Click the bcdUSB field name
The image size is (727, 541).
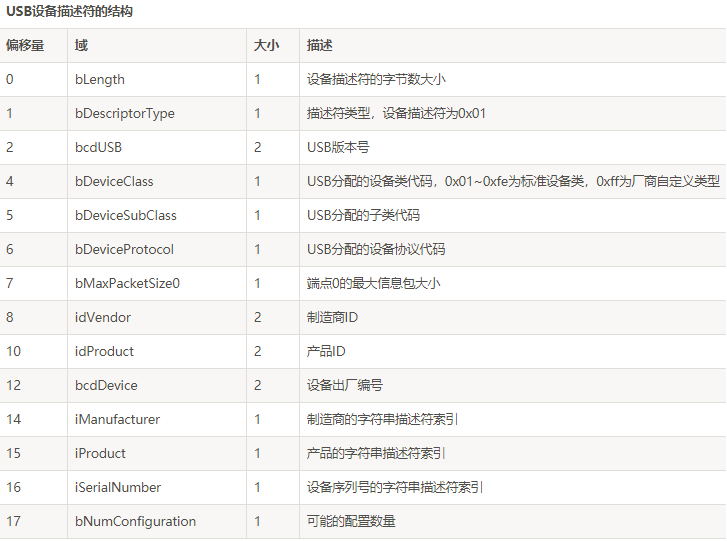(98, 147)
